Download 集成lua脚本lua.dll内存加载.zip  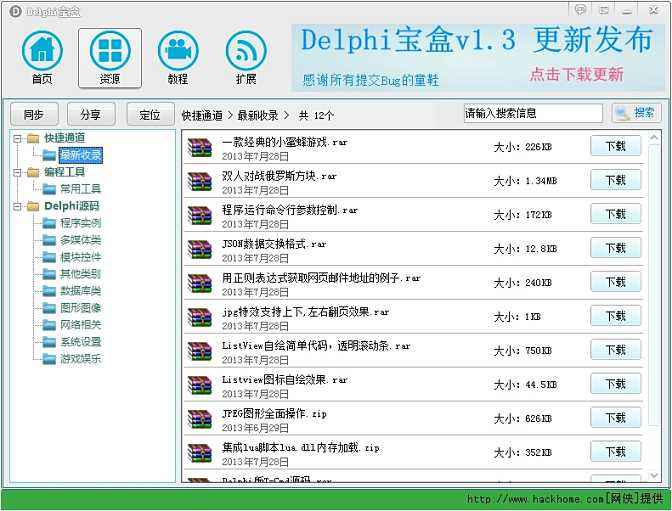[x=616, y=451]
